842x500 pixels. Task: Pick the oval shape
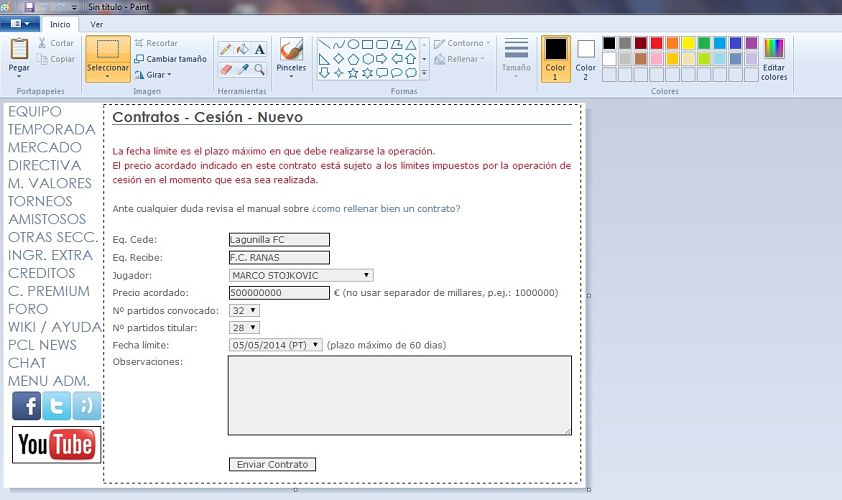[x=353, y=44]
